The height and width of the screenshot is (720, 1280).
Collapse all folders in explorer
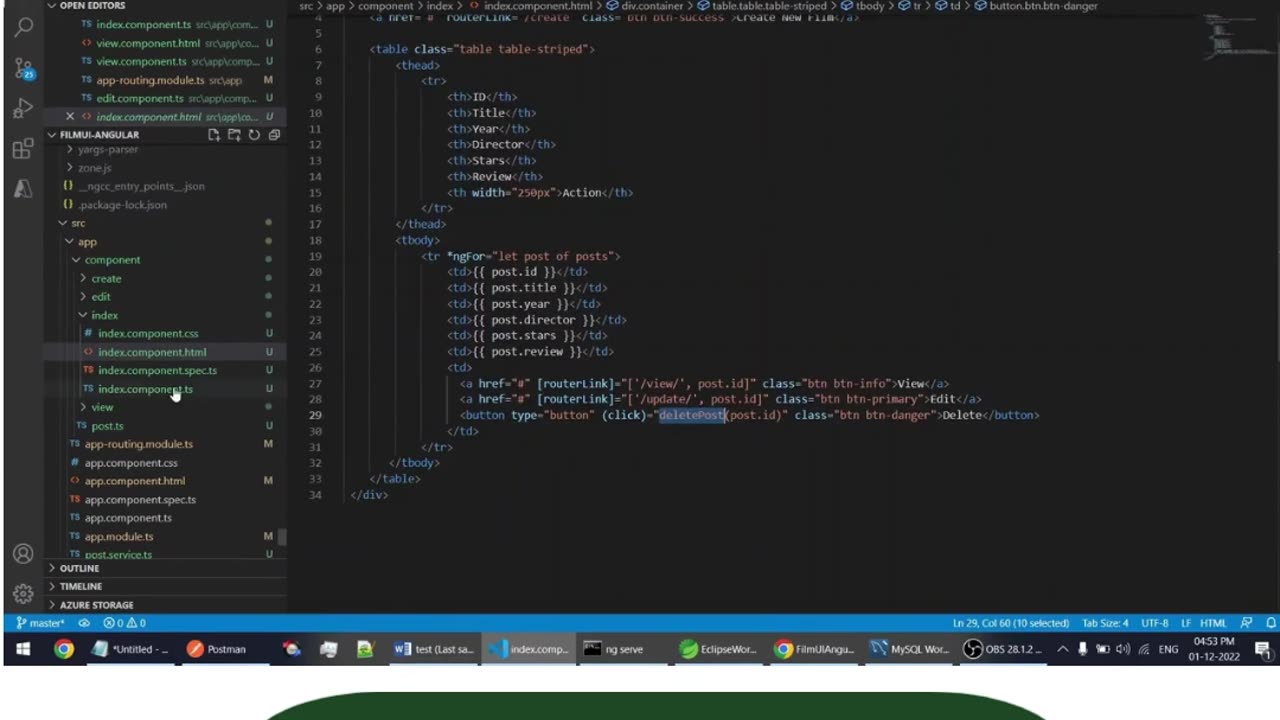point(274,135)
